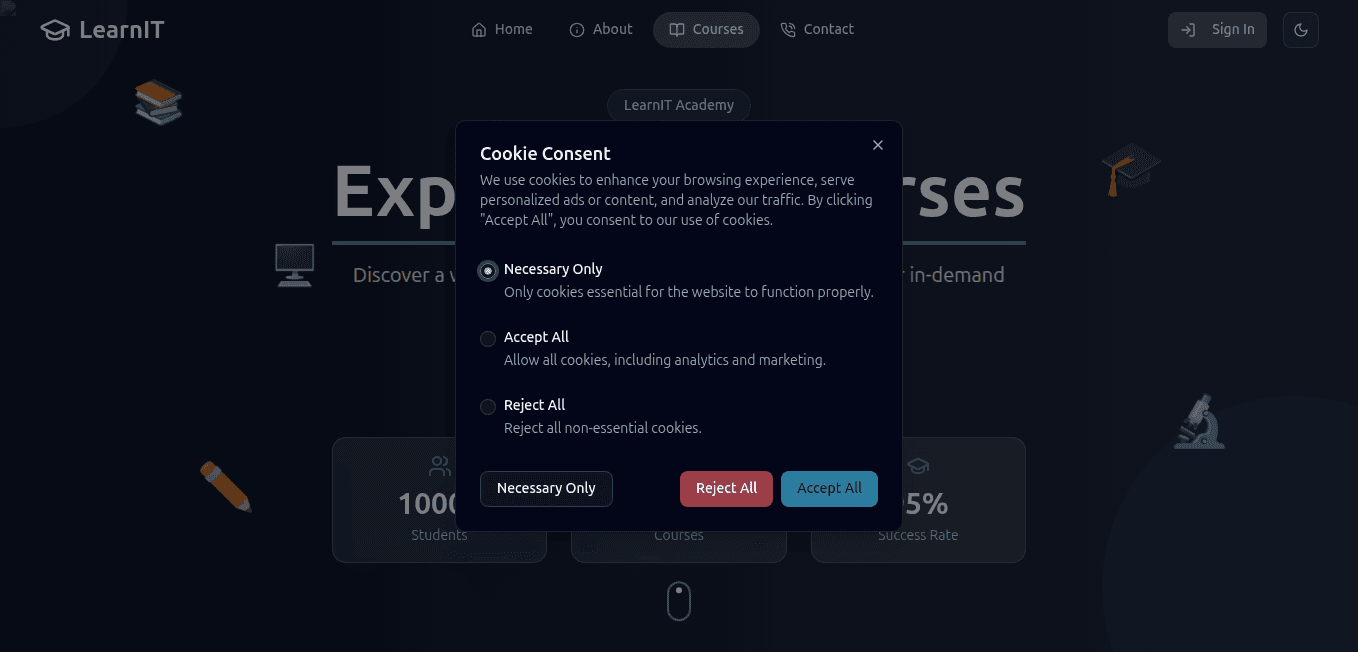The width and height of the screenshot is (1358, 652).
Task: Click the mouse scroll indicator icon
Action: pos(679,601)
